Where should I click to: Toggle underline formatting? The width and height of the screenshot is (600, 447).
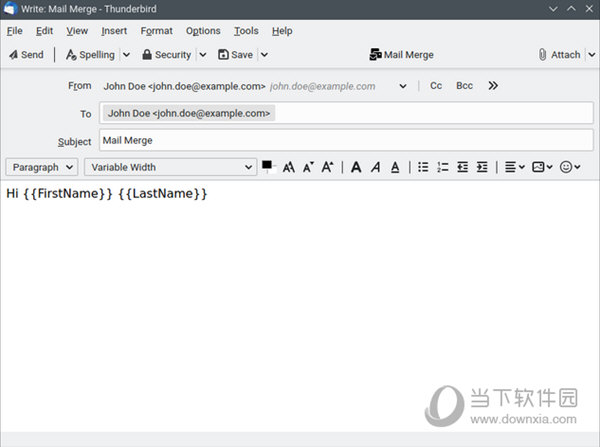(x=395, y=167)
